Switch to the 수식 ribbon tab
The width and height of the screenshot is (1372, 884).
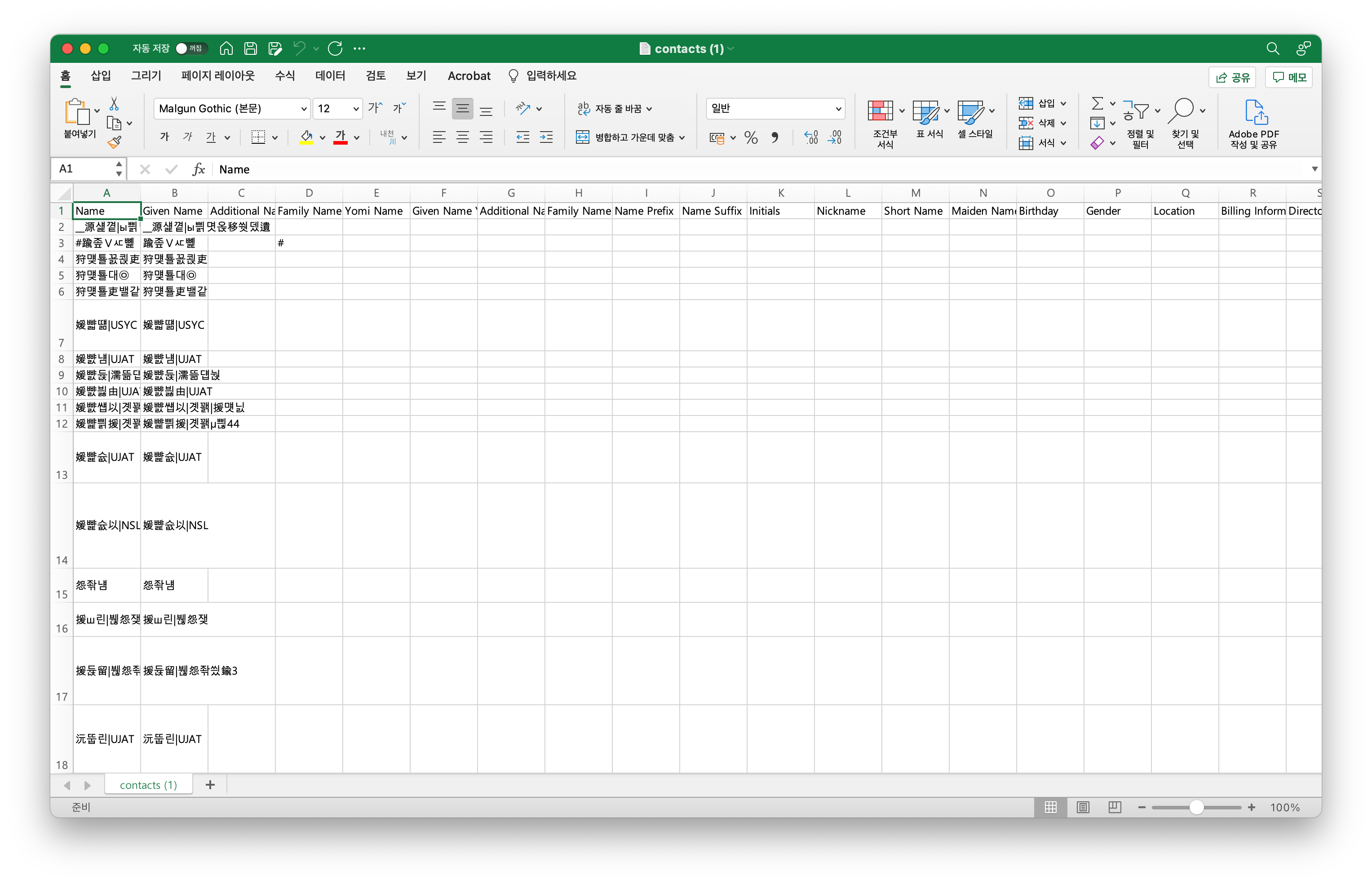285,76
